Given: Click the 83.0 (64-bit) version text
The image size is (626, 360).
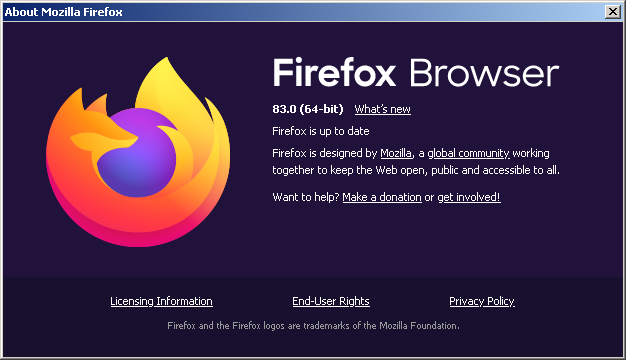Looking at the screenshot, I should tap(308, 109).
